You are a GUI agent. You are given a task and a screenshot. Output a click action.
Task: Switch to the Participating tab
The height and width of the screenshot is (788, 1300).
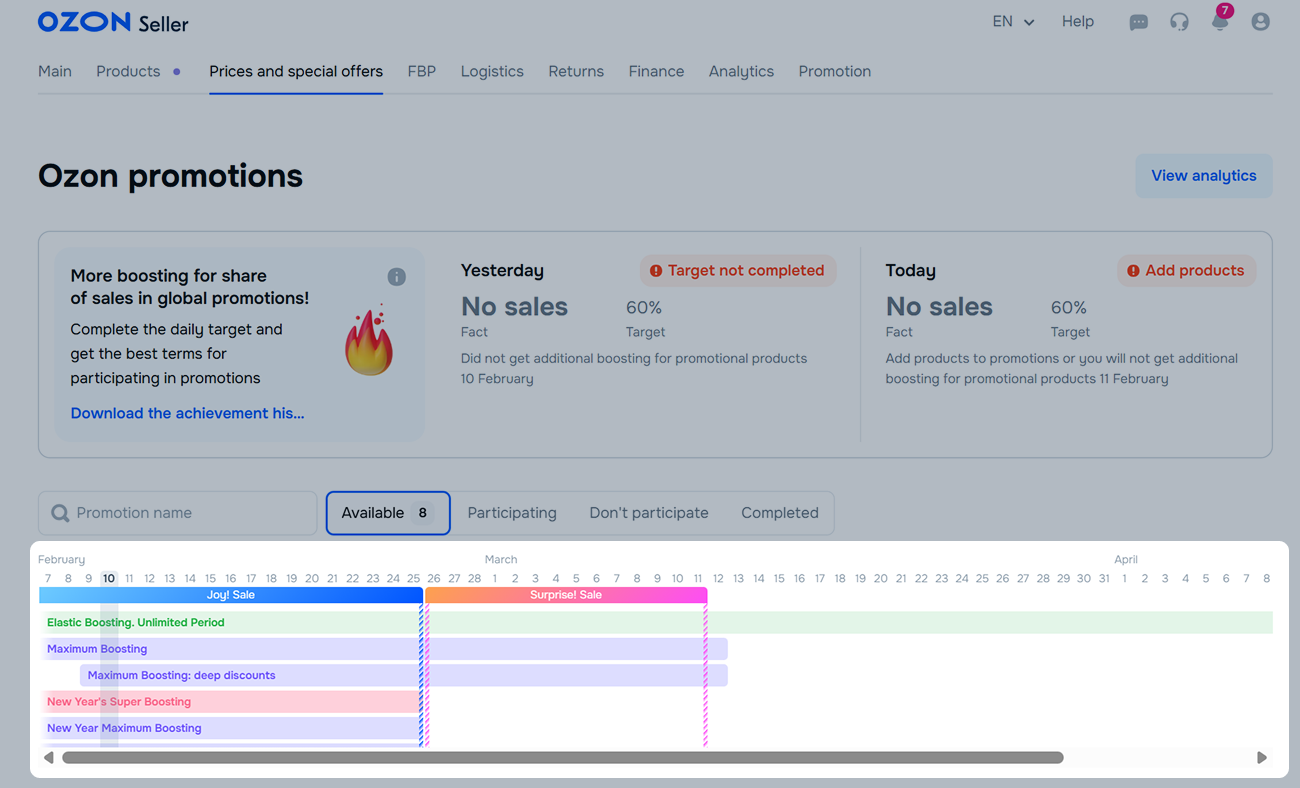point(512,513)
